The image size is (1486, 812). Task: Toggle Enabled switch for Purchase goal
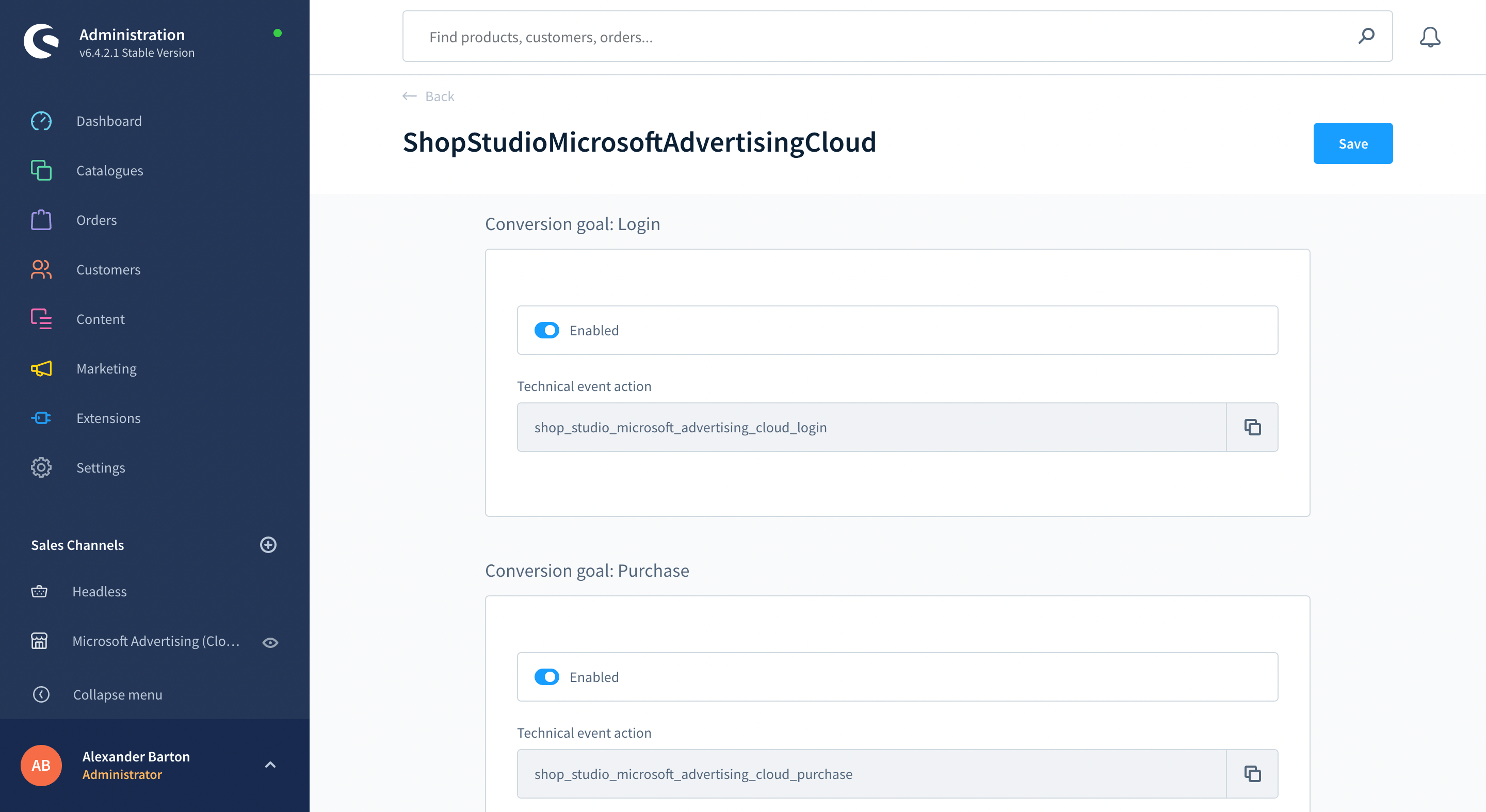tap(547, 677)
